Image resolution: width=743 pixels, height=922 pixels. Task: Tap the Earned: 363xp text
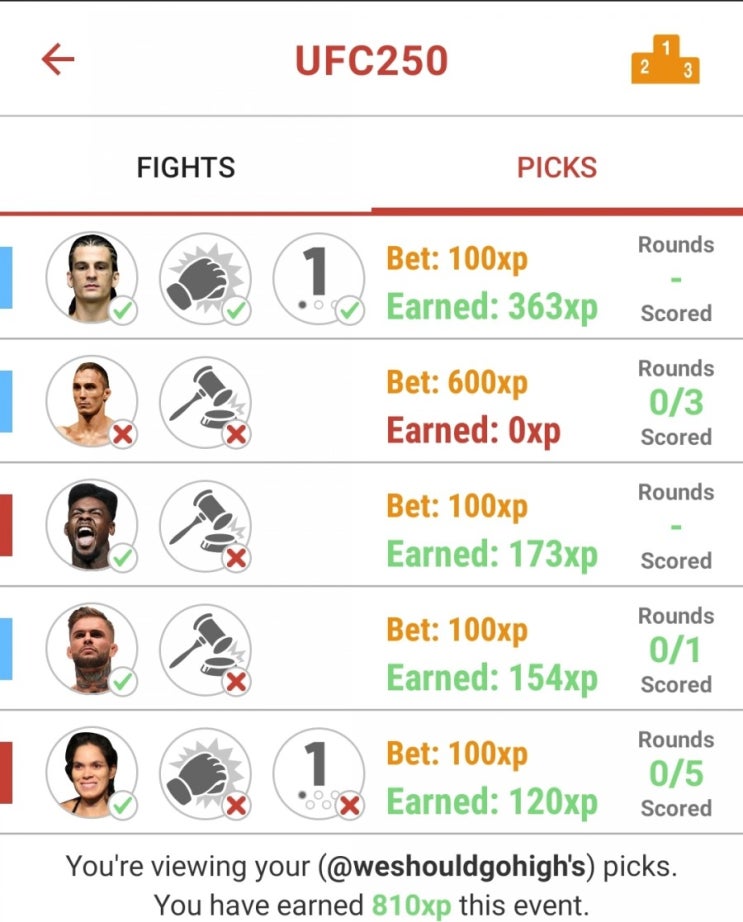click(x=492, y=308)
